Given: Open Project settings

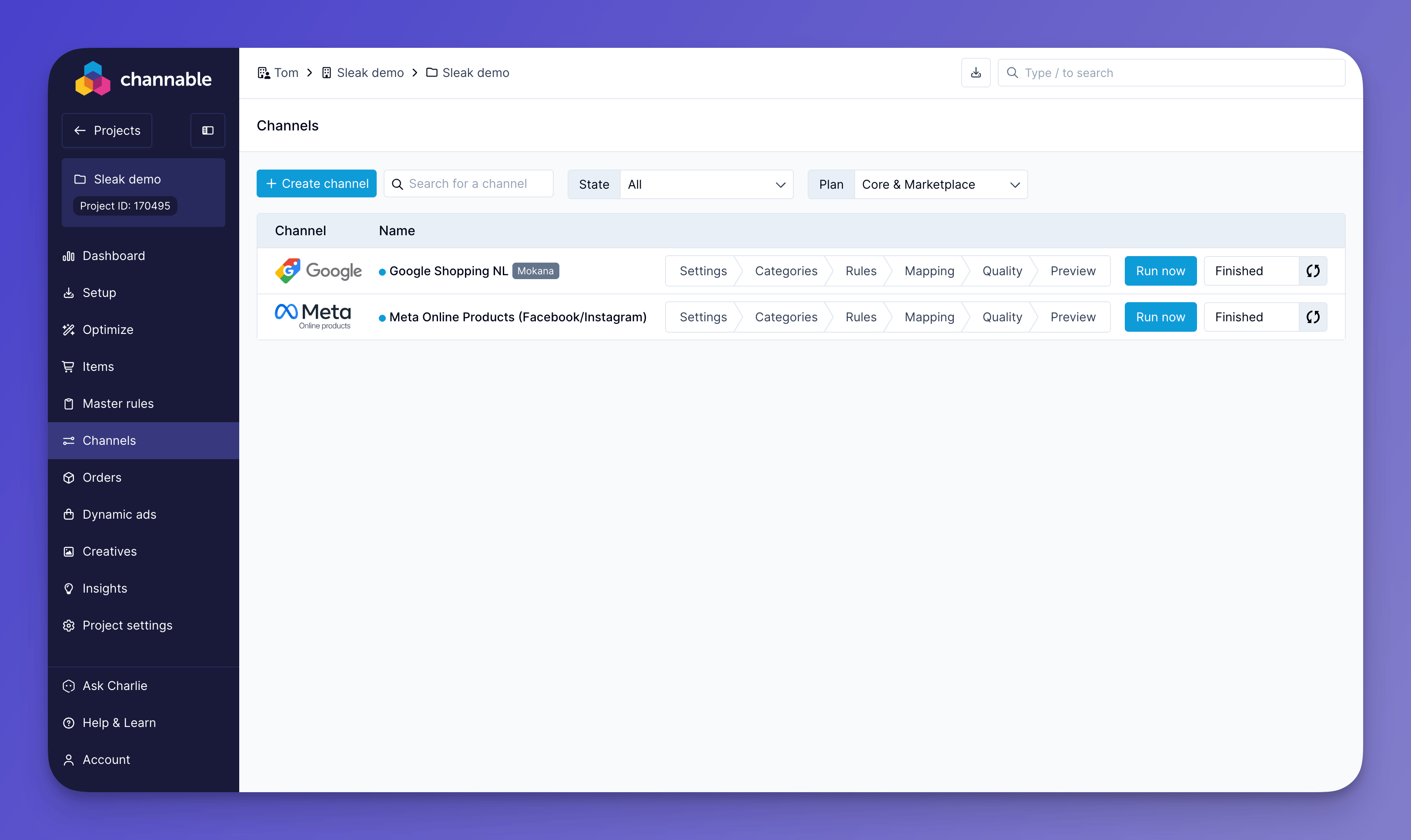Looking at the screenshot, I should tap(143, 625).
